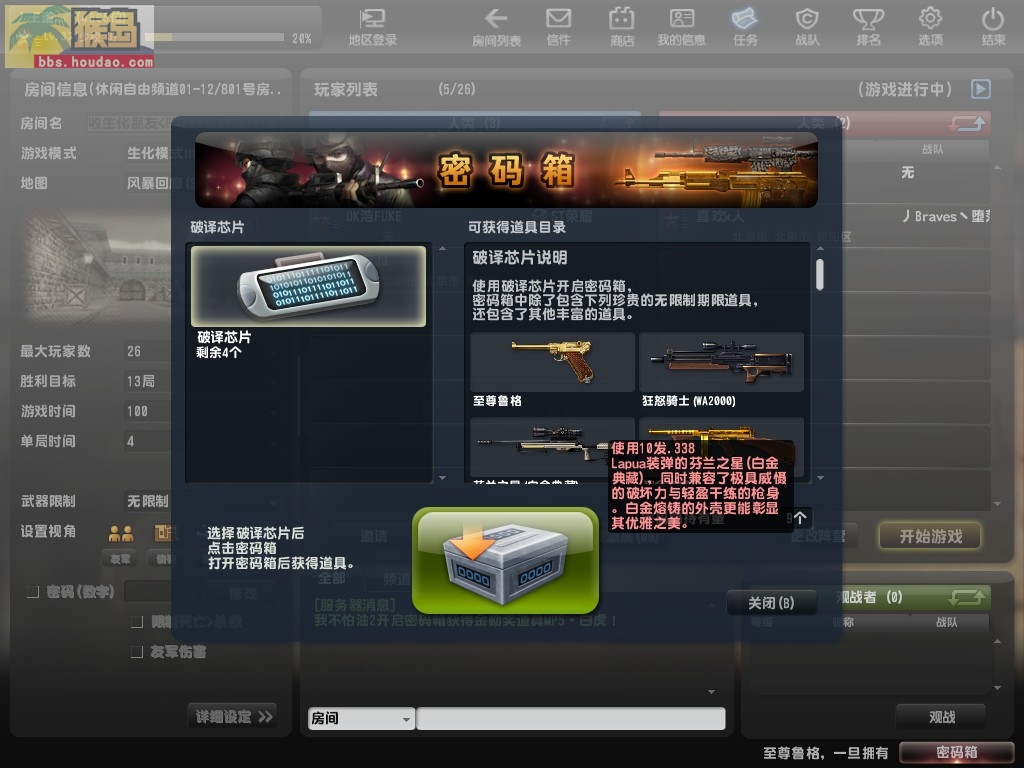
Task: Click the player list scroll-up arrow
Action: tap(997, 168)
